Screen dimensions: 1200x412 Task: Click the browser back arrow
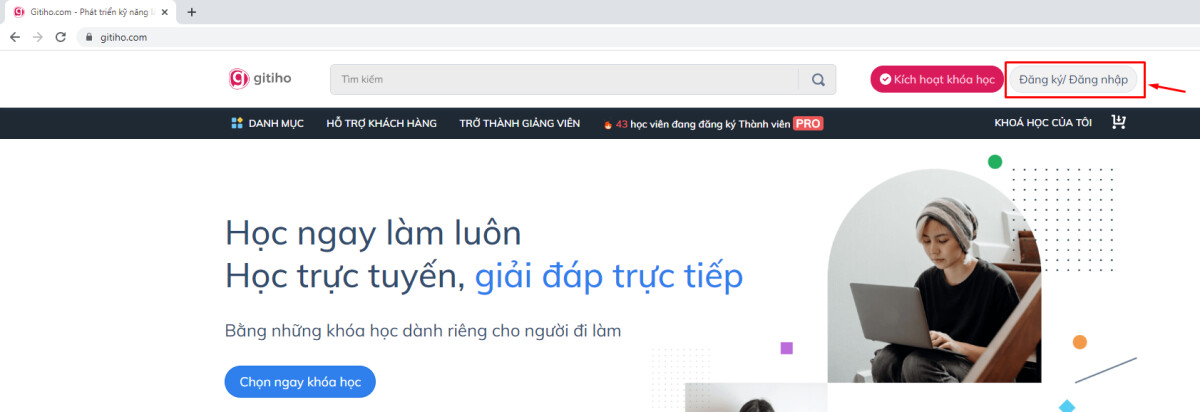(15, 37)
